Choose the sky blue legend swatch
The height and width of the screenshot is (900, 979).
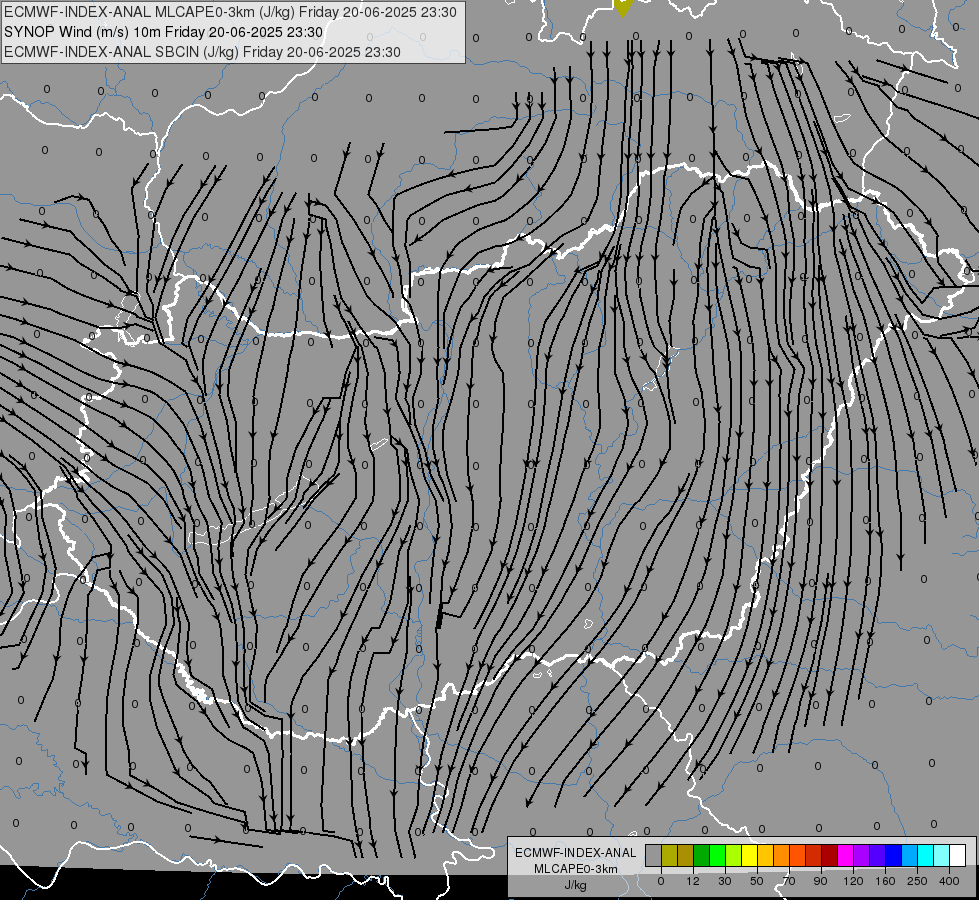pyautogui.click(x=910, y=855)
